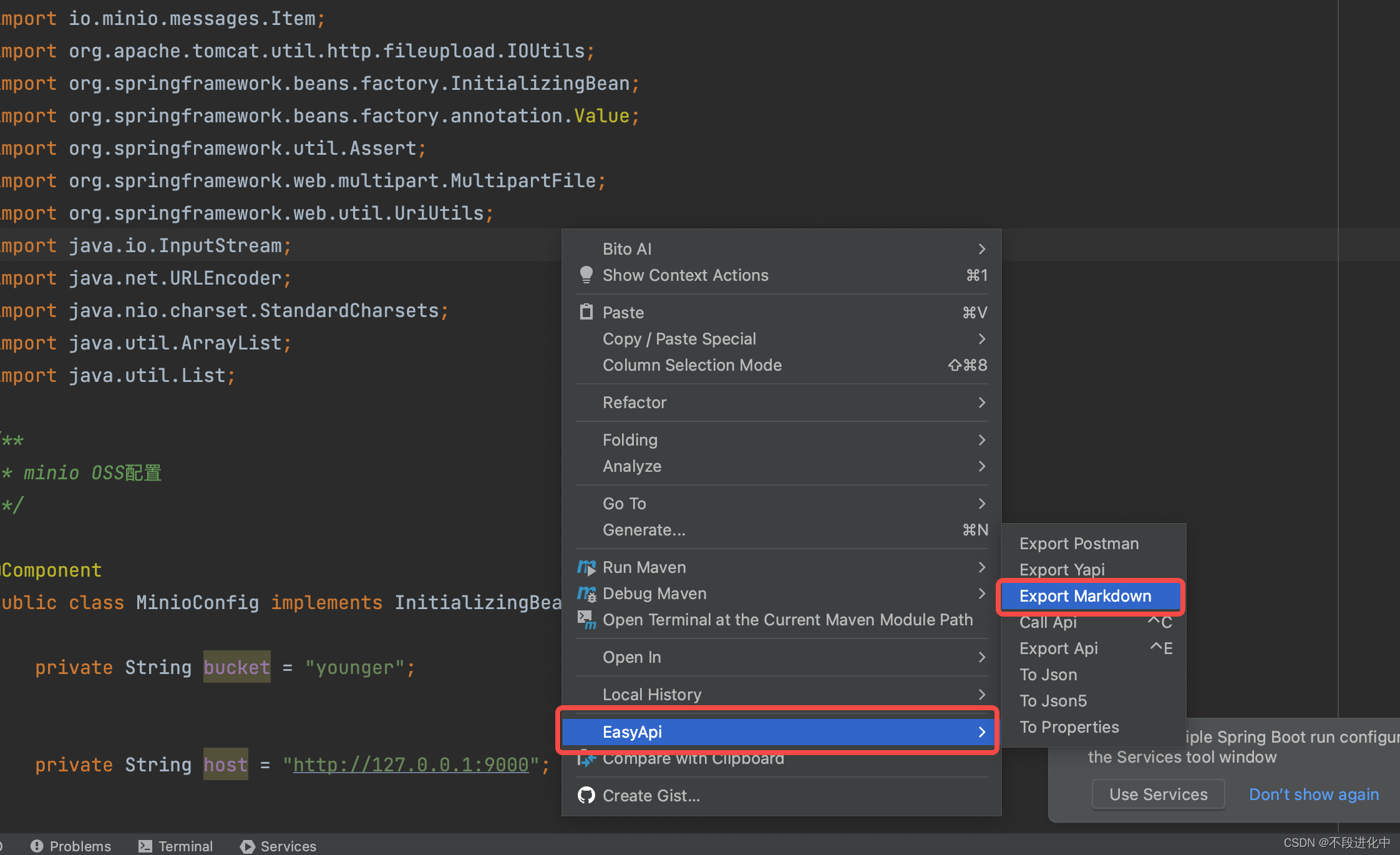This screenshot has width=1400, height=855.
Task: Expand the Local History submenu arrow
Action: click(x=981, y=694)
